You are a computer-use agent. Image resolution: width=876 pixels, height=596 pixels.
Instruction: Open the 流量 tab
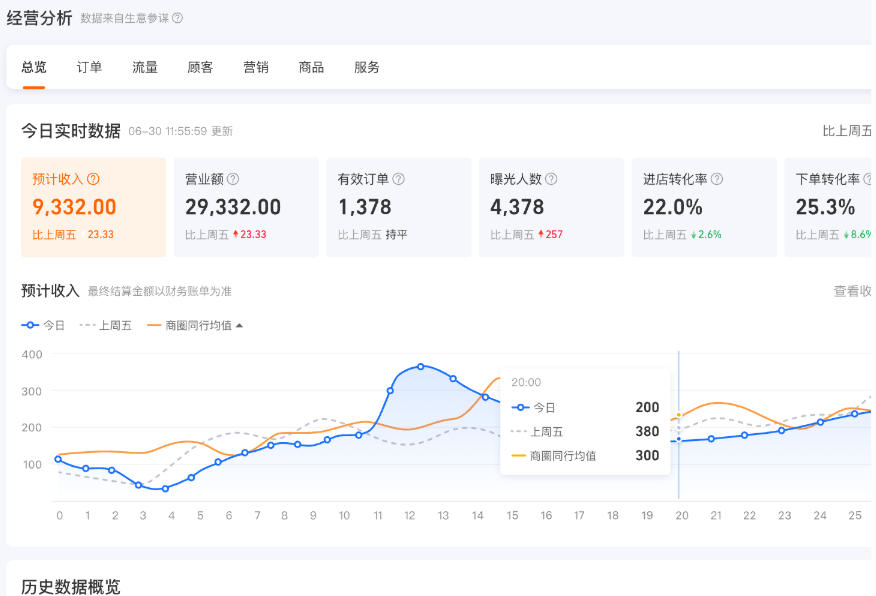coord(144,67)
